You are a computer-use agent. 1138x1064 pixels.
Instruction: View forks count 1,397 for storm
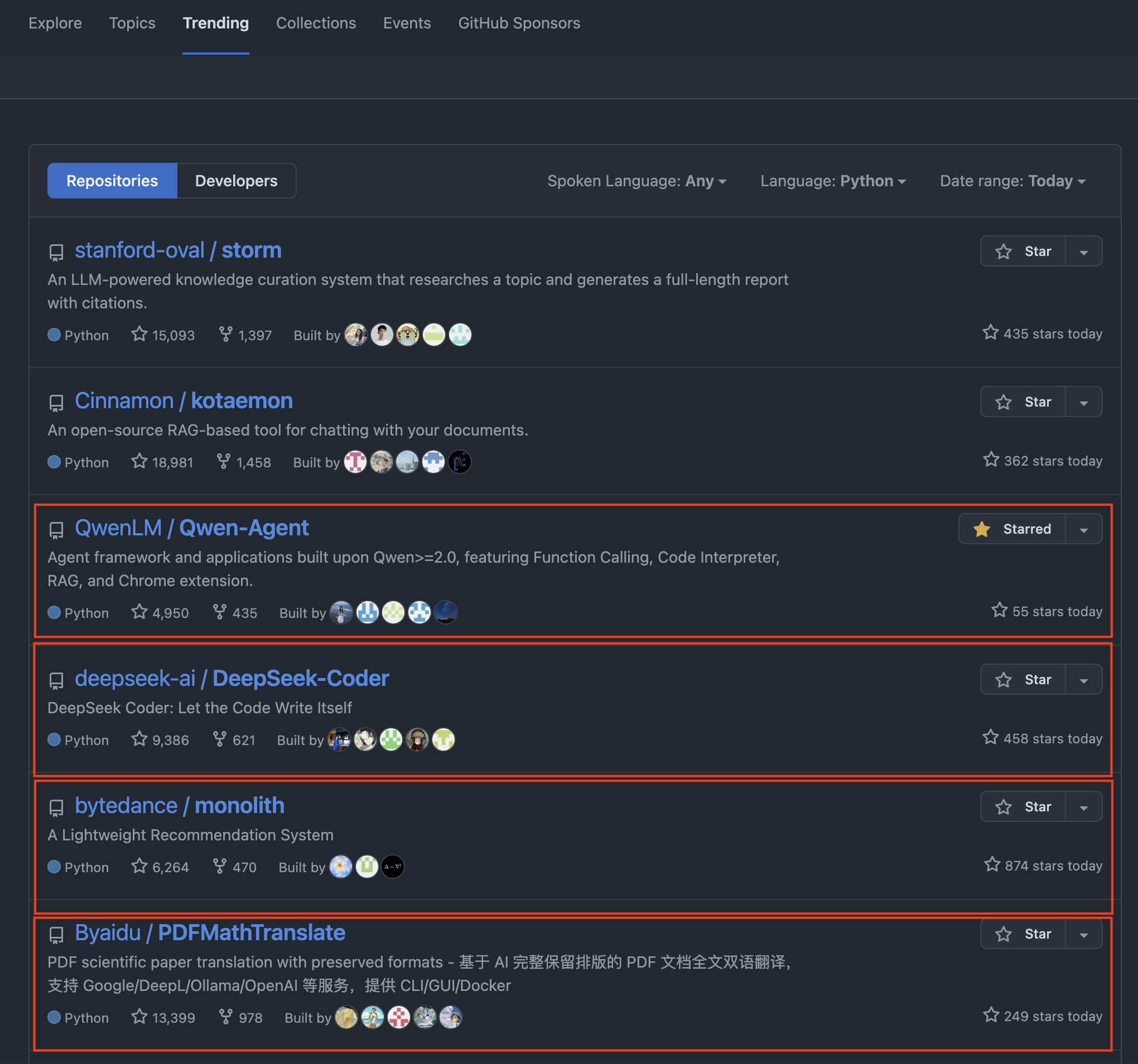tap(245, 335)
